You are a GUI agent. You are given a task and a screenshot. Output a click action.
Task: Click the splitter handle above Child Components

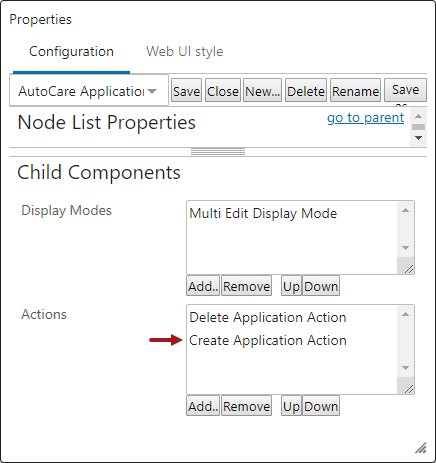pos(218,152)
